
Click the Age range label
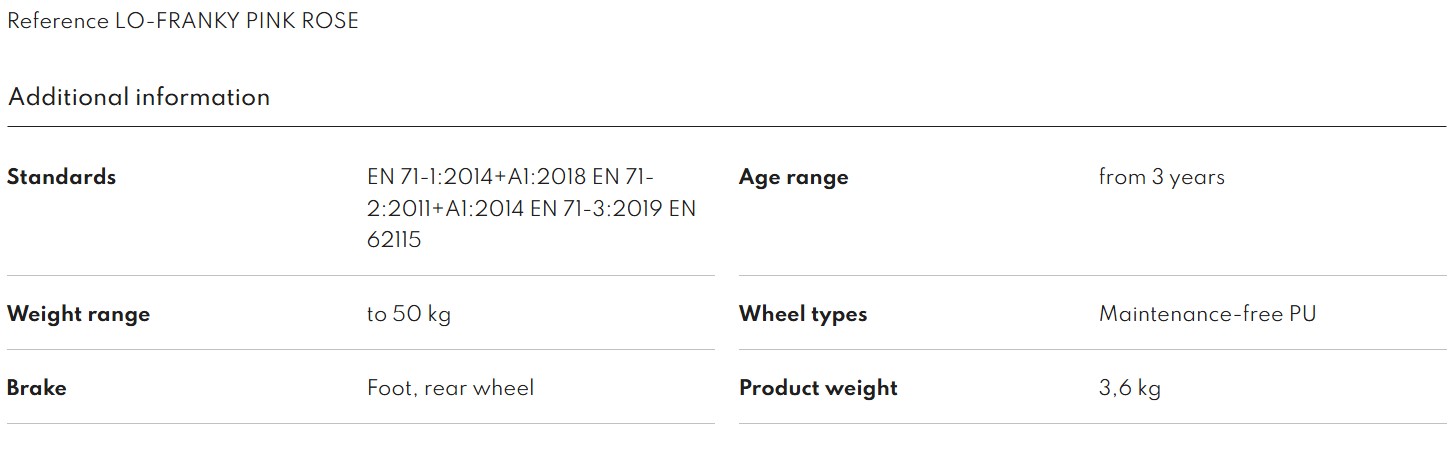793,178
